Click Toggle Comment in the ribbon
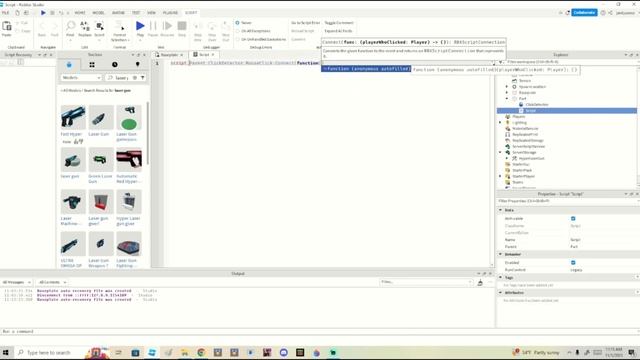 339,23
